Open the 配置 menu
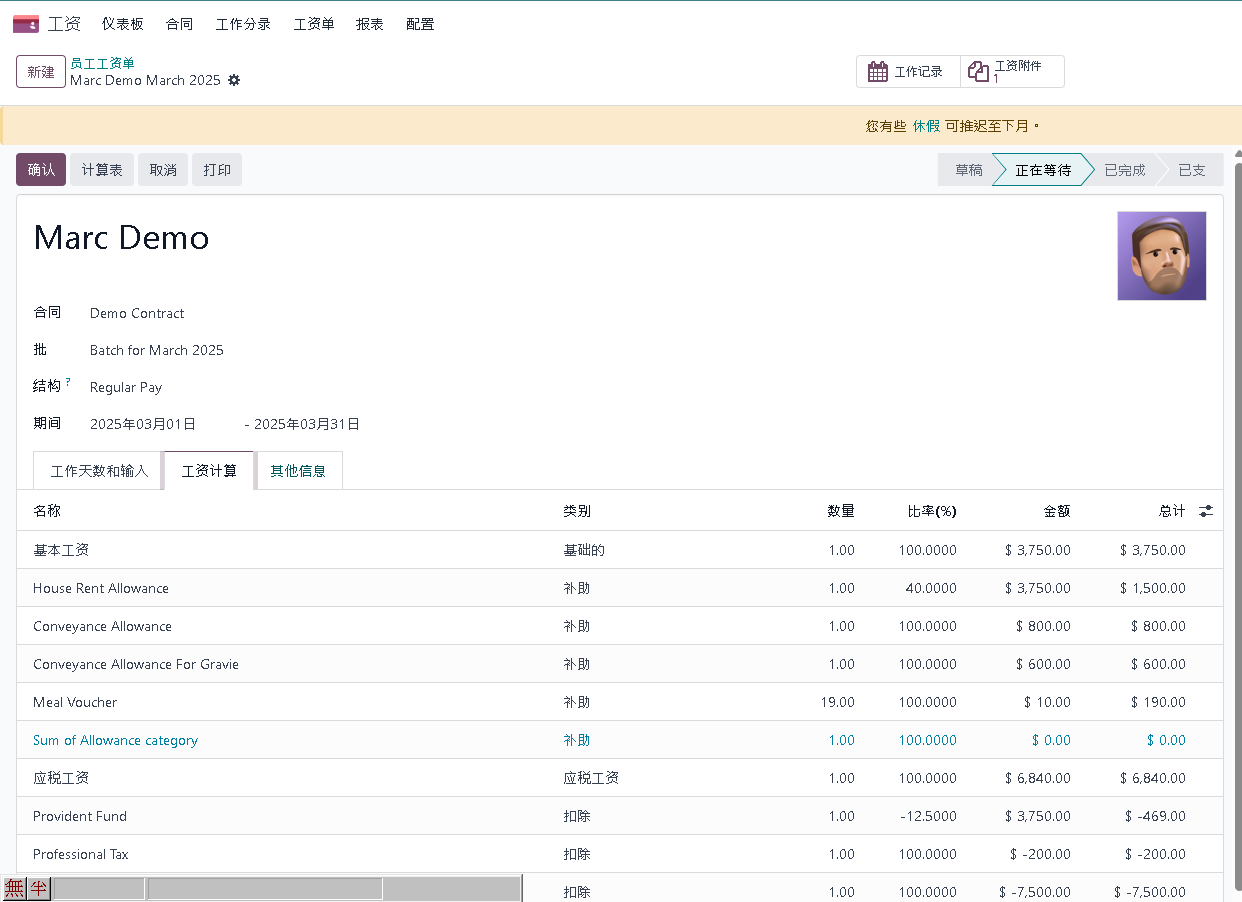This screenshot has height=902, width=1242. [420, 24]
